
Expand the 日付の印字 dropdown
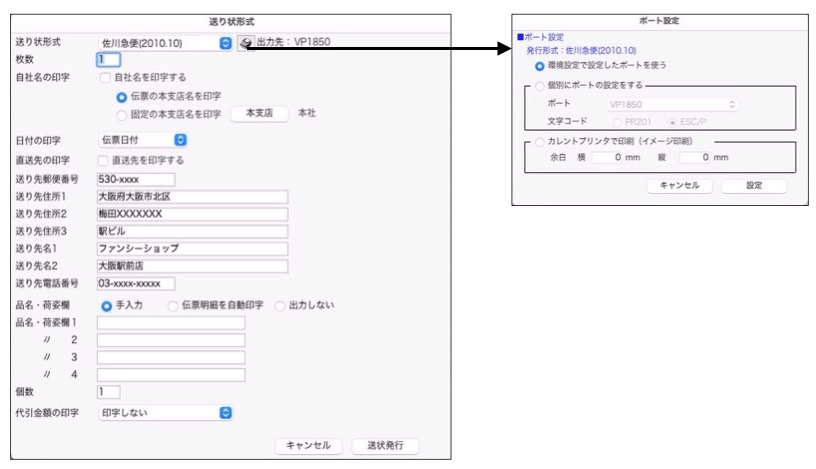pos(142,140)
